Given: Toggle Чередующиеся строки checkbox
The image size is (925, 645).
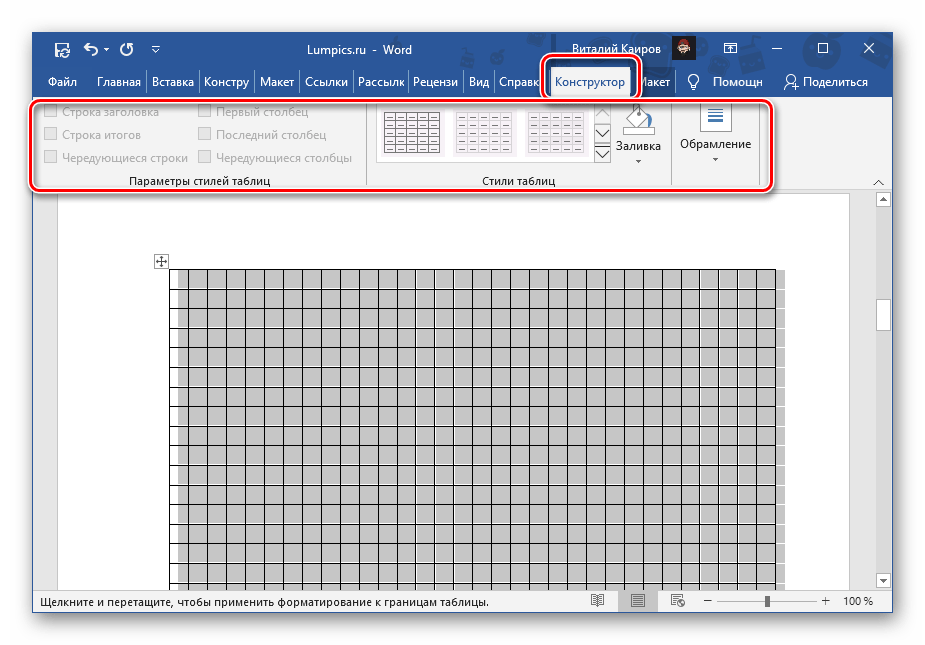Looking at the screenshot, I should click(51, 157).
